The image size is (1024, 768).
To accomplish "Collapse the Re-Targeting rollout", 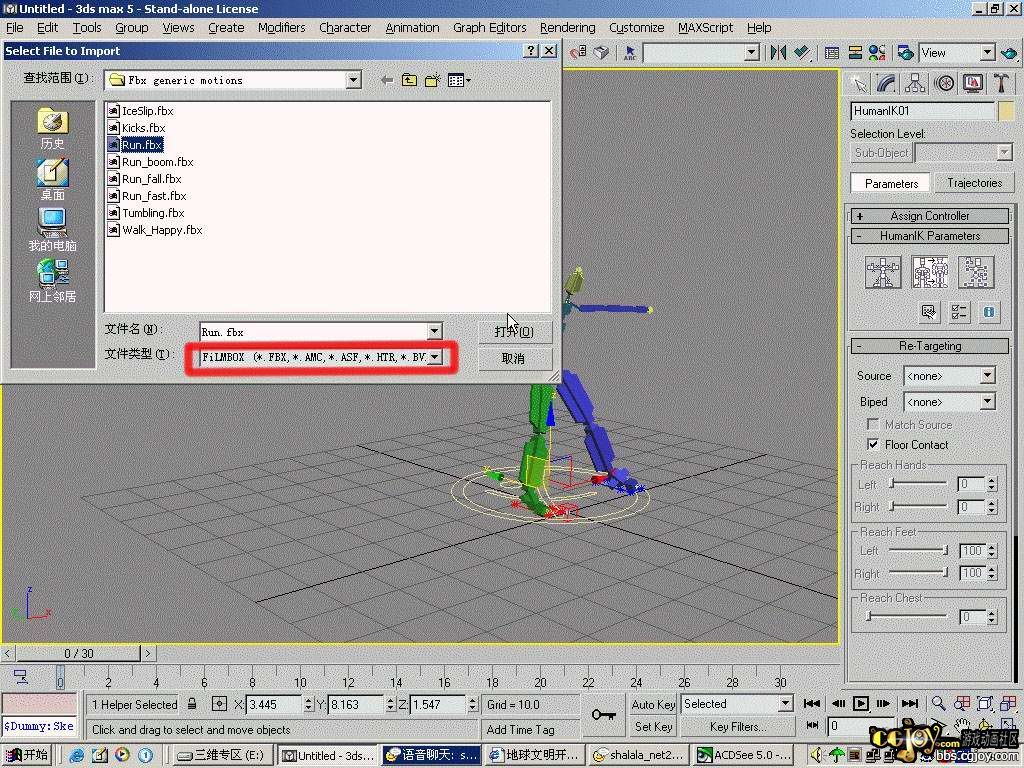I will [x=930, y=345].
